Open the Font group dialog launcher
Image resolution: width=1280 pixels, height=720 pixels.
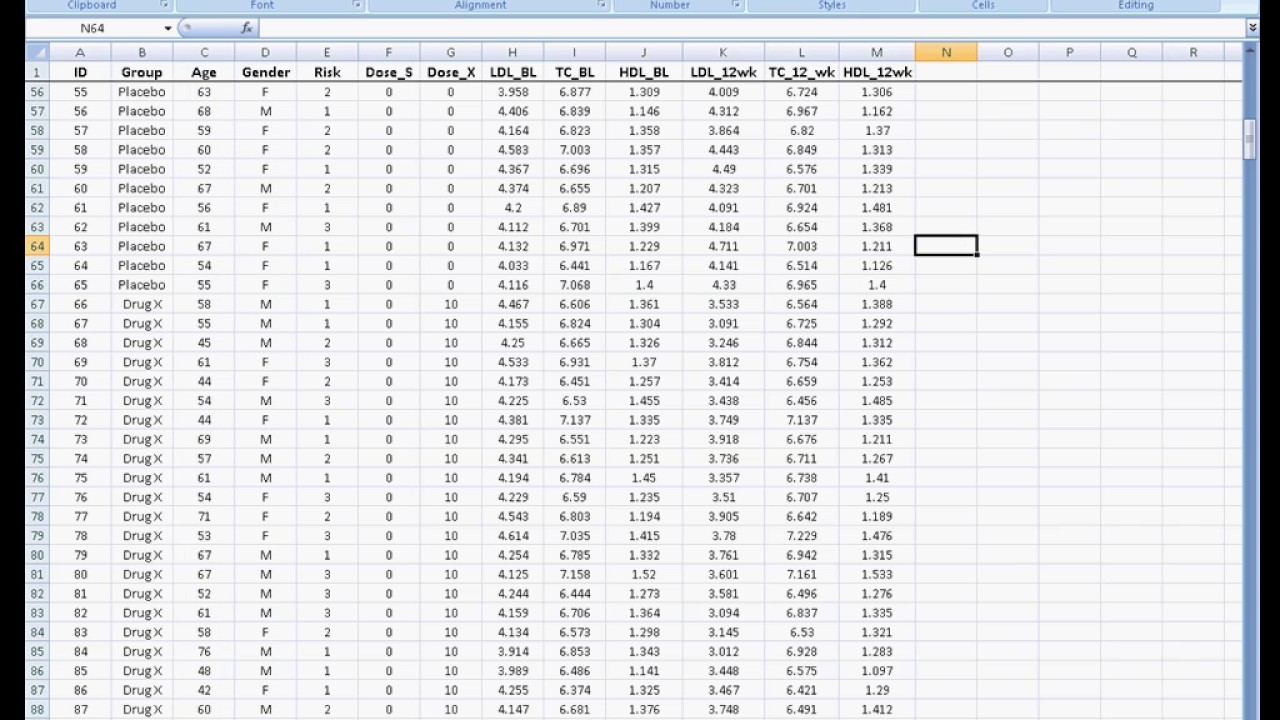pos(357,5)
